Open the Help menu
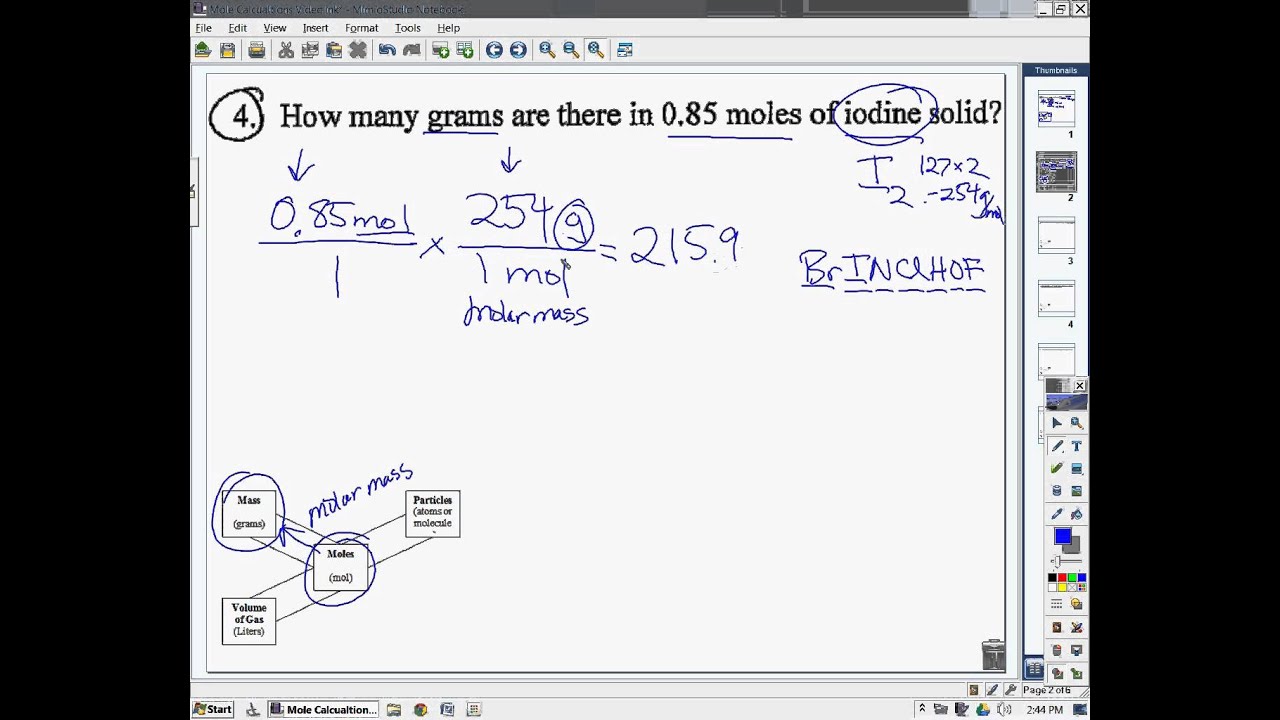 coord(448,28)
